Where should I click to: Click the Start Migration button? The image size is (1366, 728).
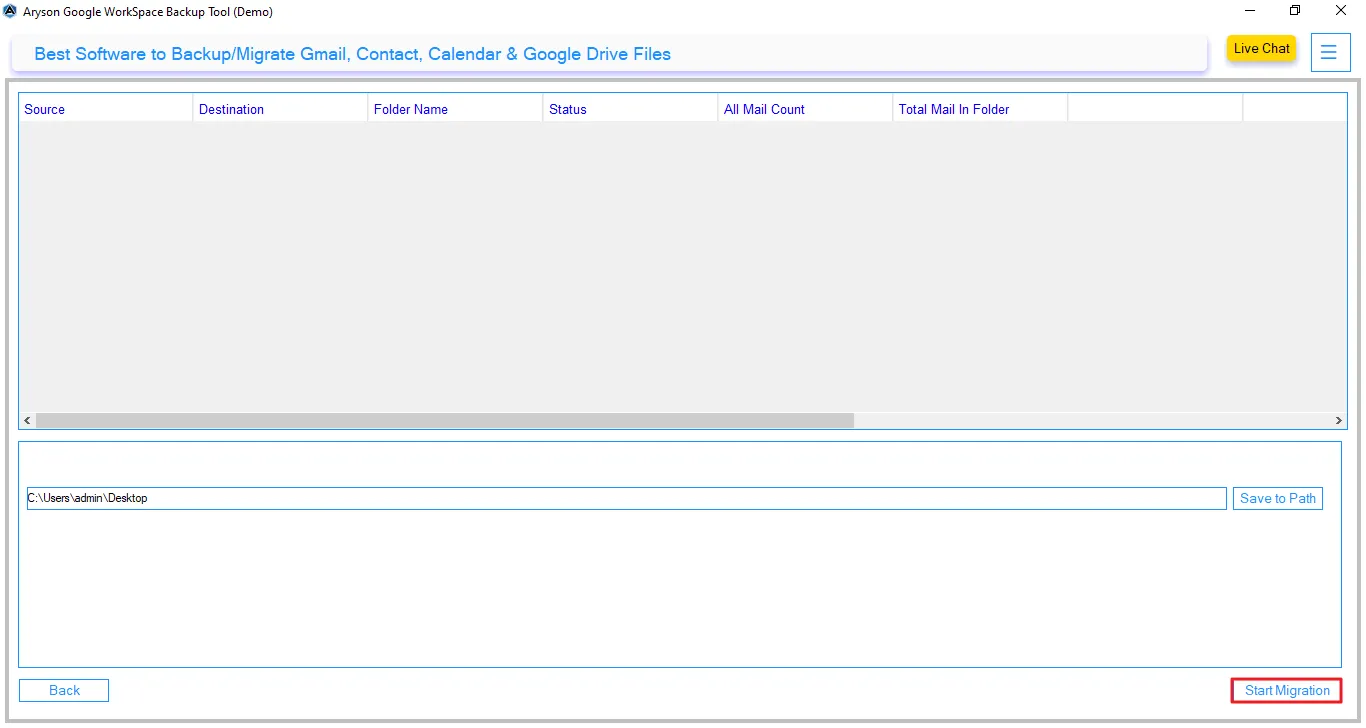[1285, 690]
